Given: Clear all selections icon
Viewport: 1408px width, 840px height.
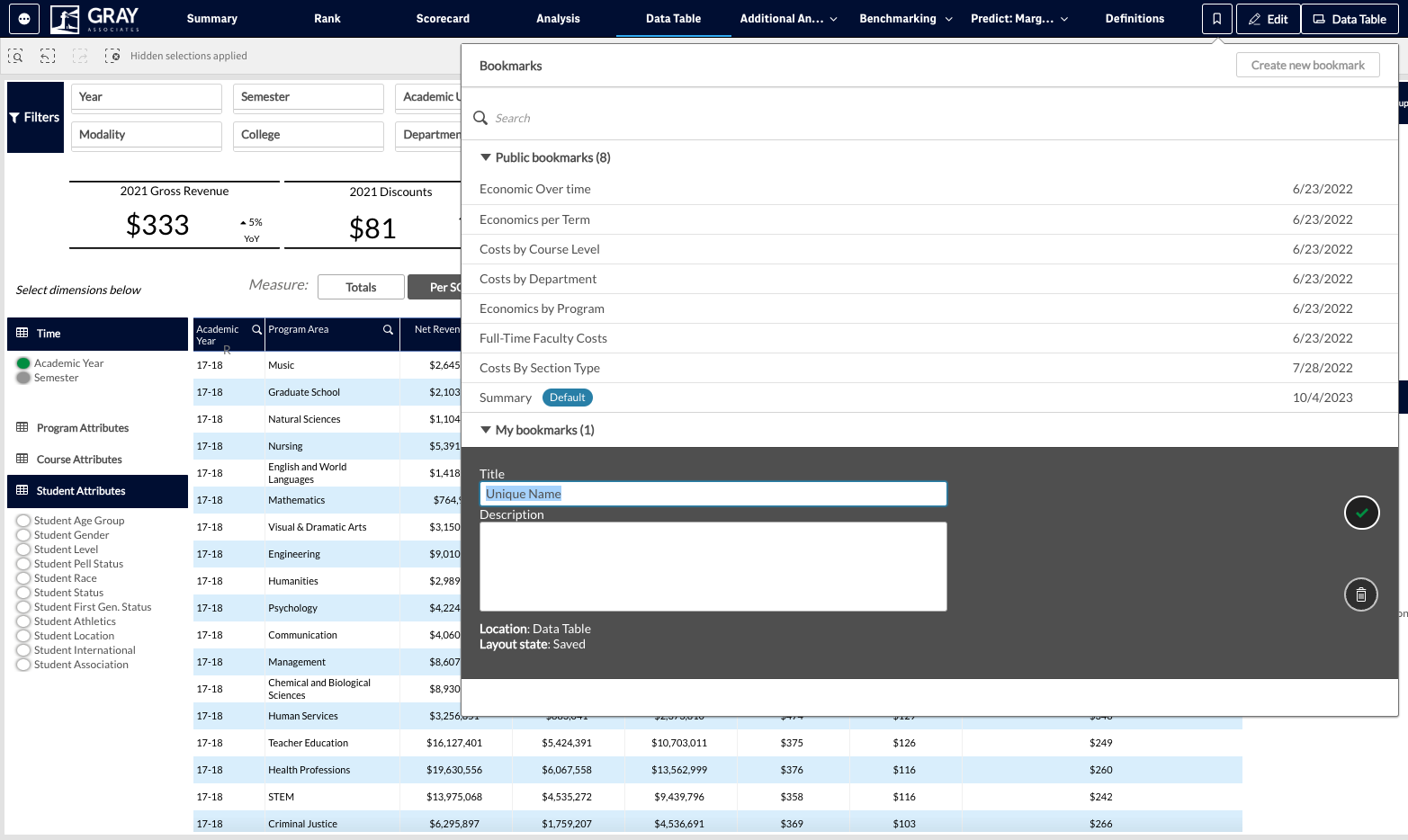Looking at the screenshot, I should (x=112, y=56).
